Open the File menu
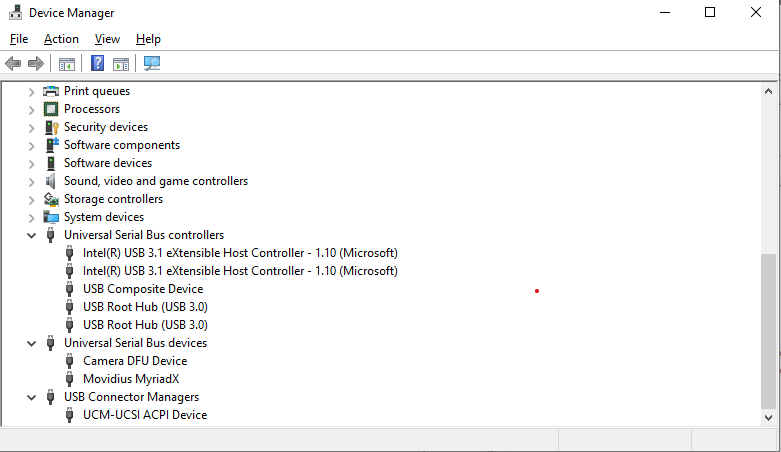The image size is (781, 452). coord(19,39)
